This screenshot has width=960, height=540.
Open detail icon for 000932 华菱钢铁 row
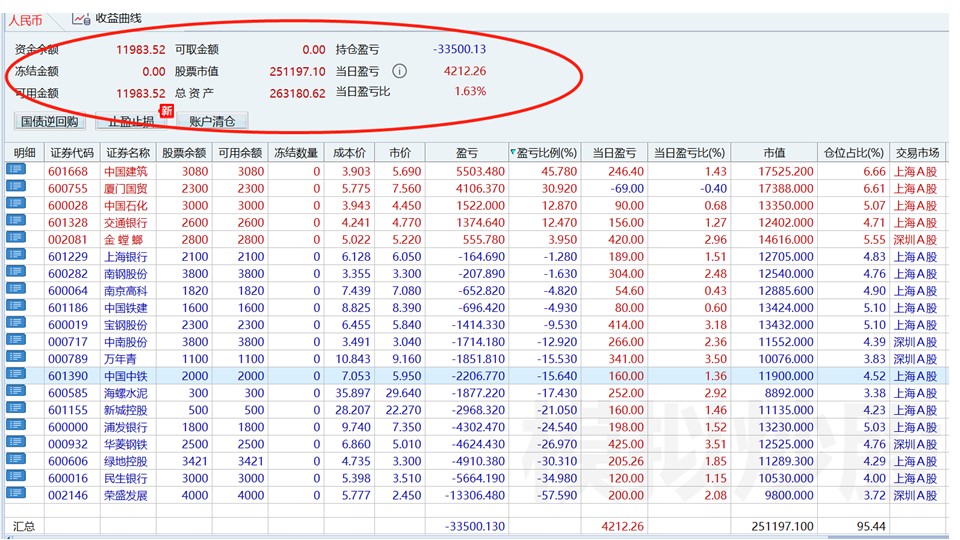point(16,443)
